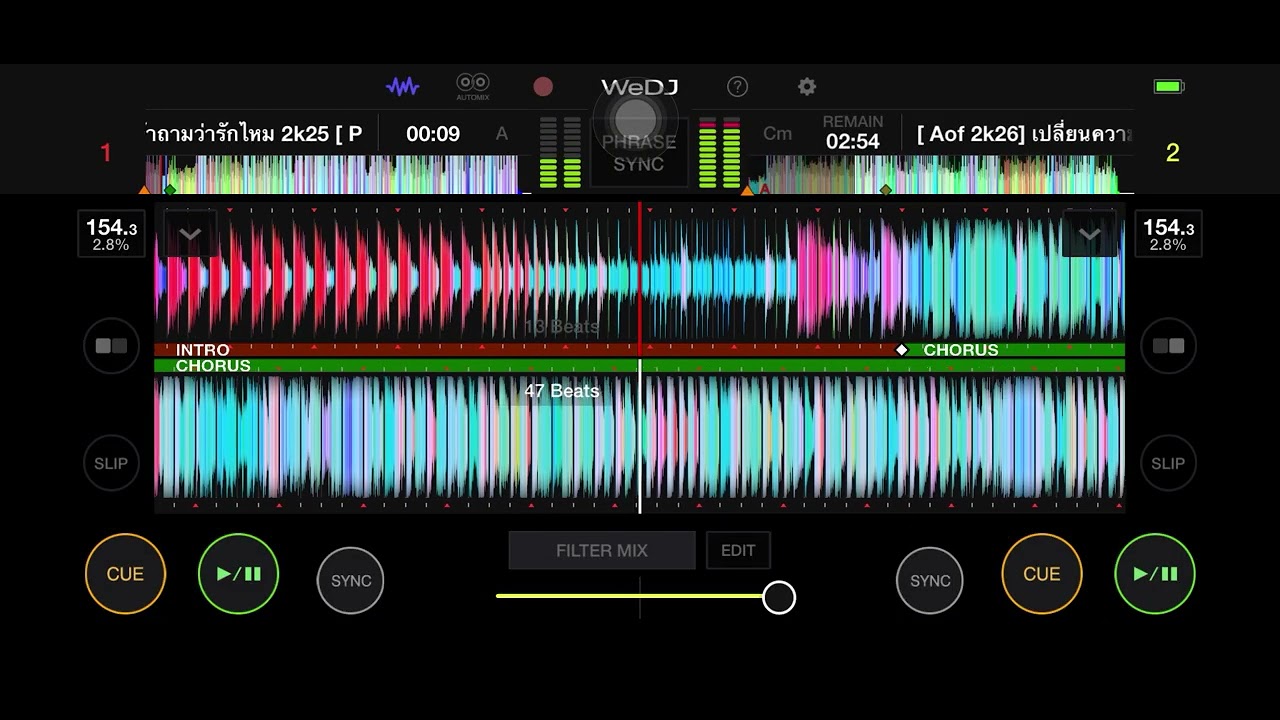
Task: Open the help question mark icon
Action: (x=737, y=87)
